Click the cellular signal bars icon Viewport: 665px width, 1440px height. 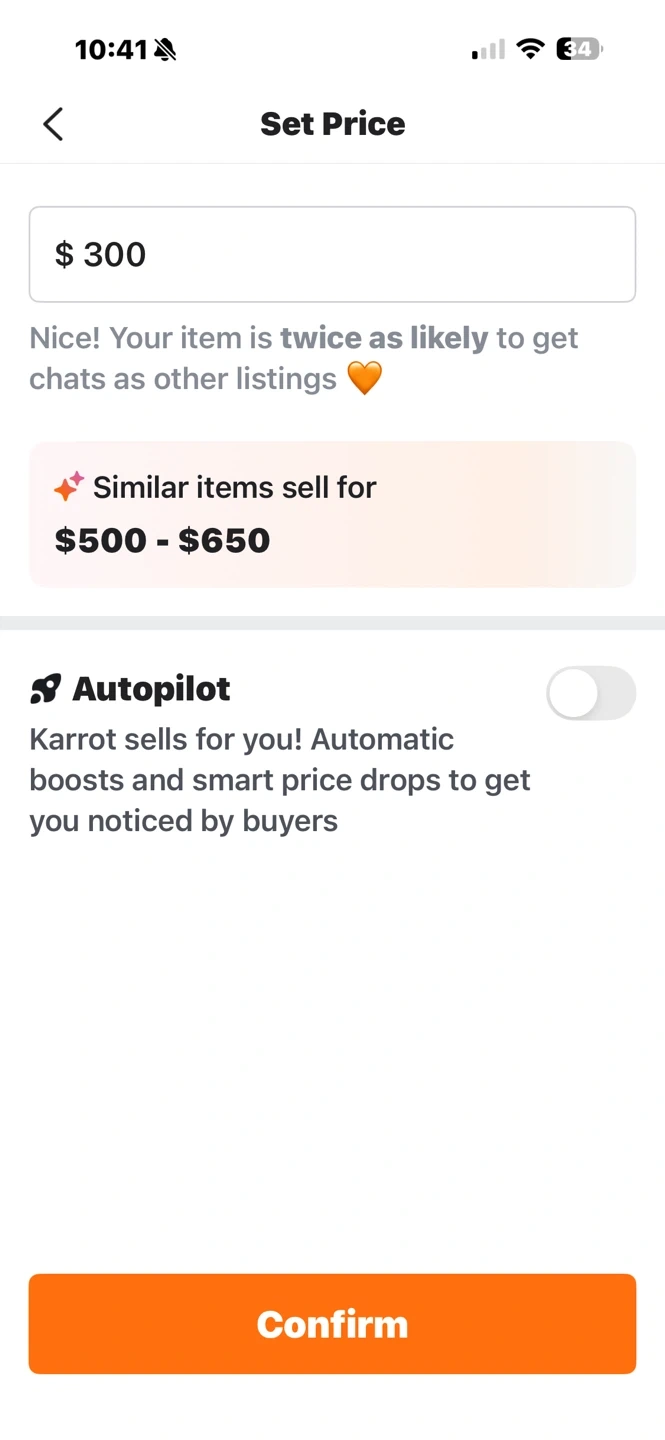[x=488, y=49]
